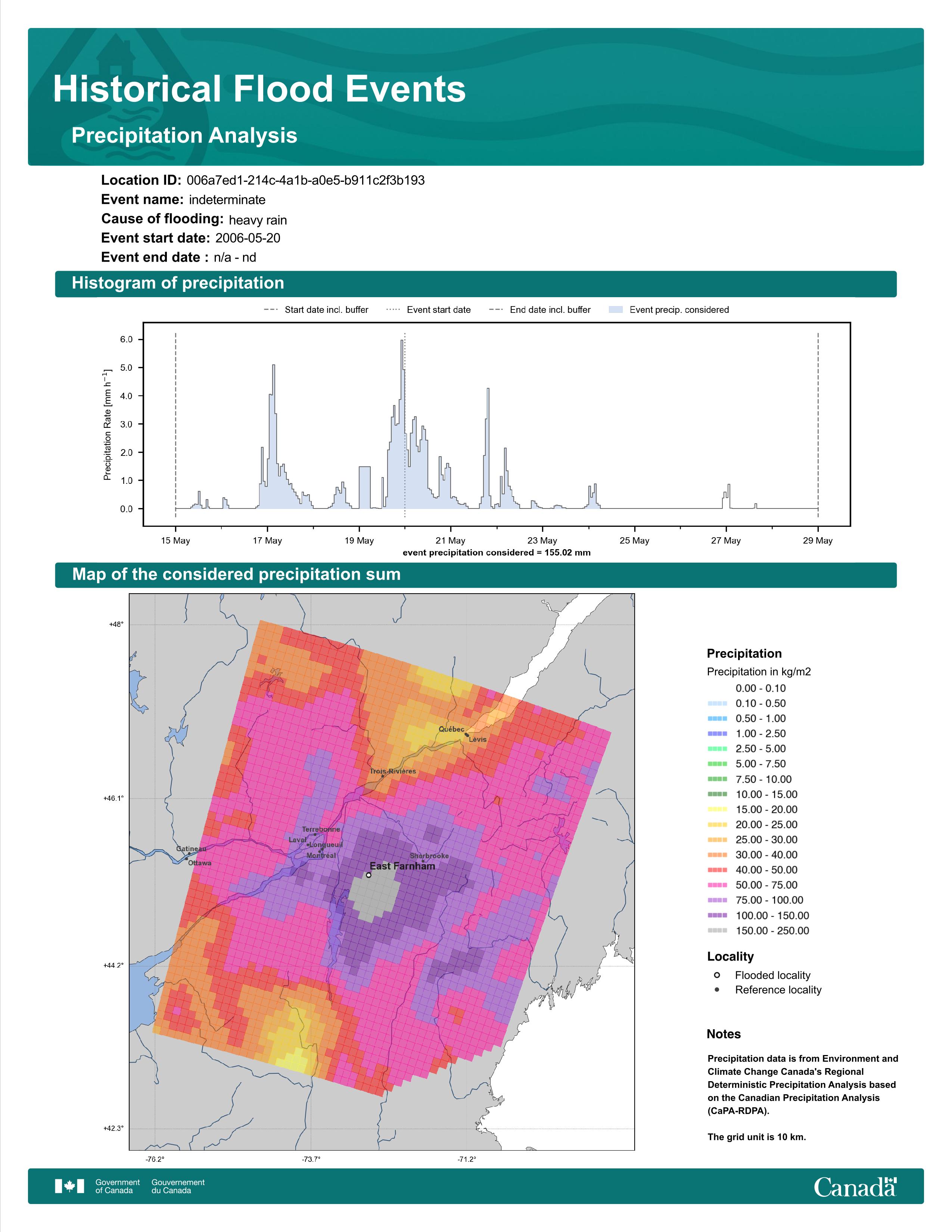Image resolution: width=952 pixels, height=1232 pixels.
Task: Select the Location ID value 006a7ed1-214c-4a1b-a0e5-b911c2f3b193
Action: [x=306, y=181]
